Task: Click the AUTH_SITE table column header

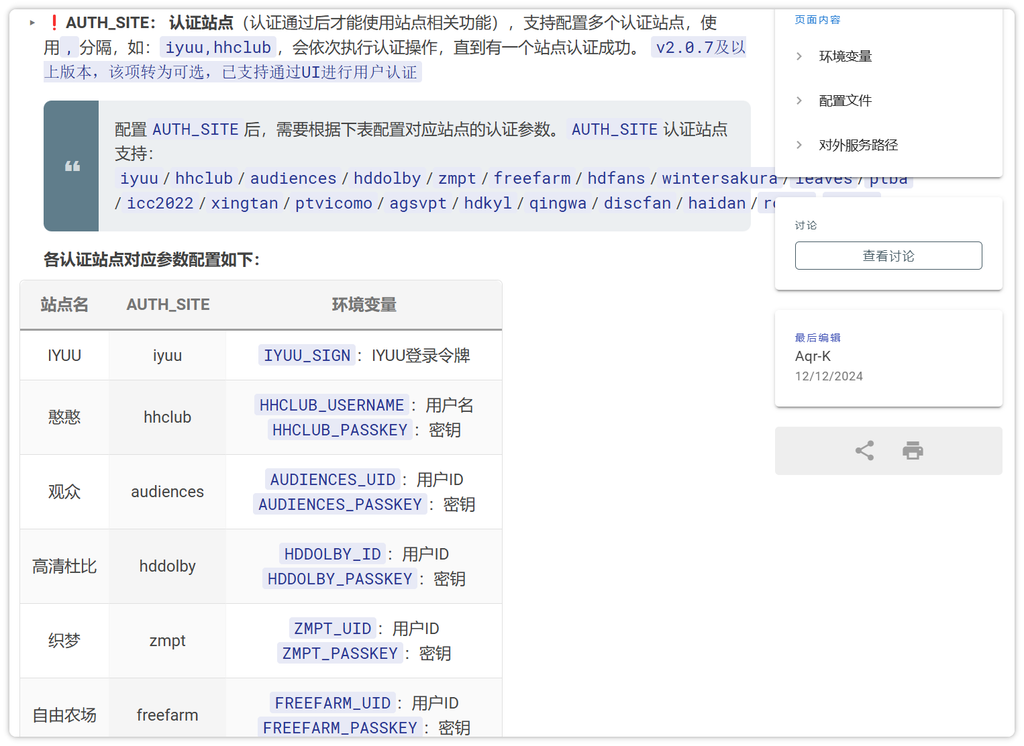Action: [x=167, y=305]
